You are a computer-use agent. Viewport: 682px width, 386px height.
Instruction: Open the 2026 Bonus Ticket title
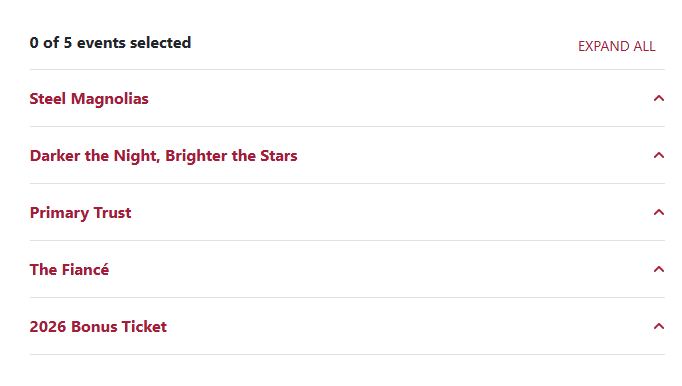(x=98, y=326)
